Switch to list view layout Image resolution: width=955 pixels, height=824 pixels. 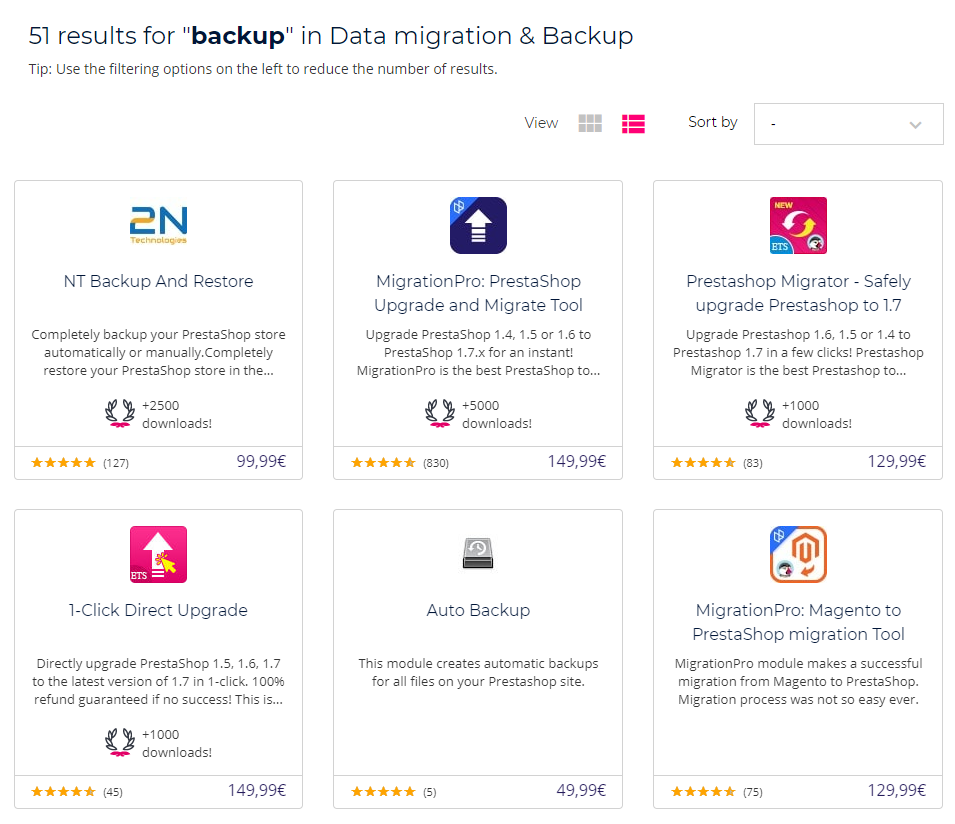pyautogui.click(x=633, y=123)
